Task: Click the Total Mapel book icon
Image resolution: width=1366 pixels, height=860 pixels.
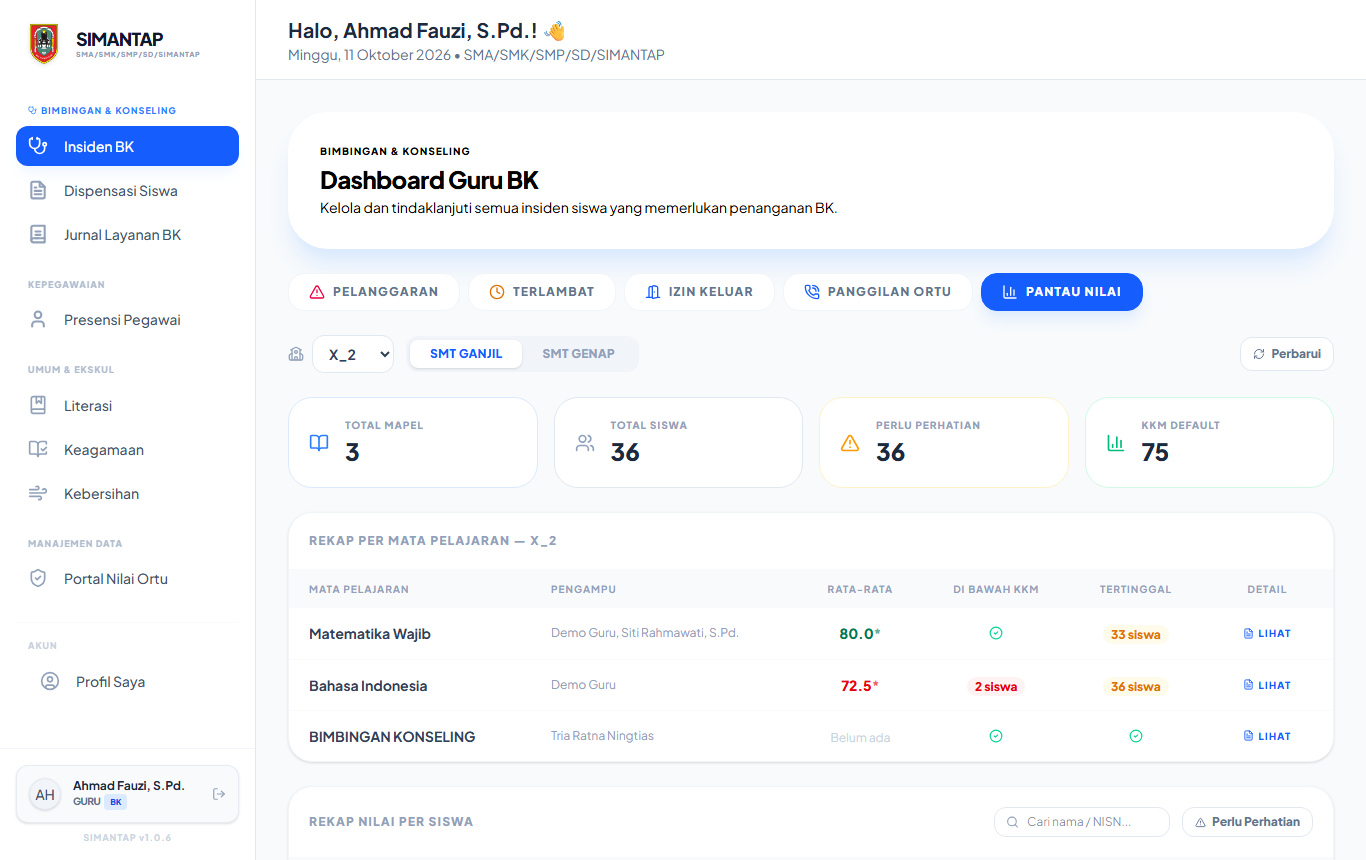Action: click(x=319, y=443)
